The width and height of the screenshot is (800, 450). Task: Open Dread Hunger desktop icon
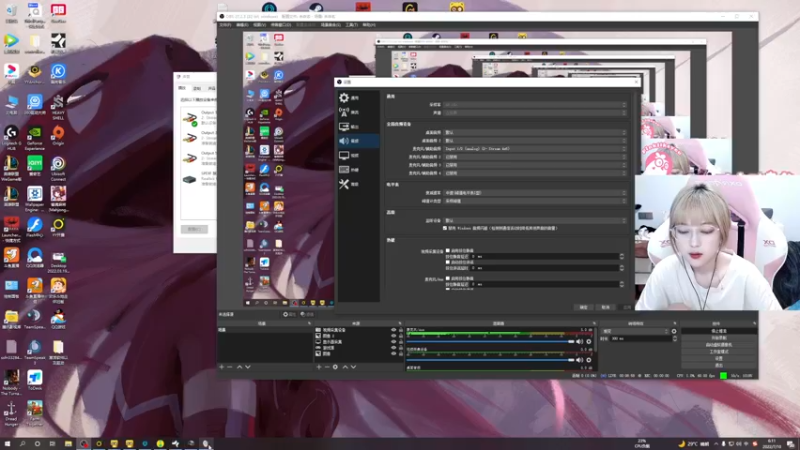pyautogui.click(x=11, y=414)
